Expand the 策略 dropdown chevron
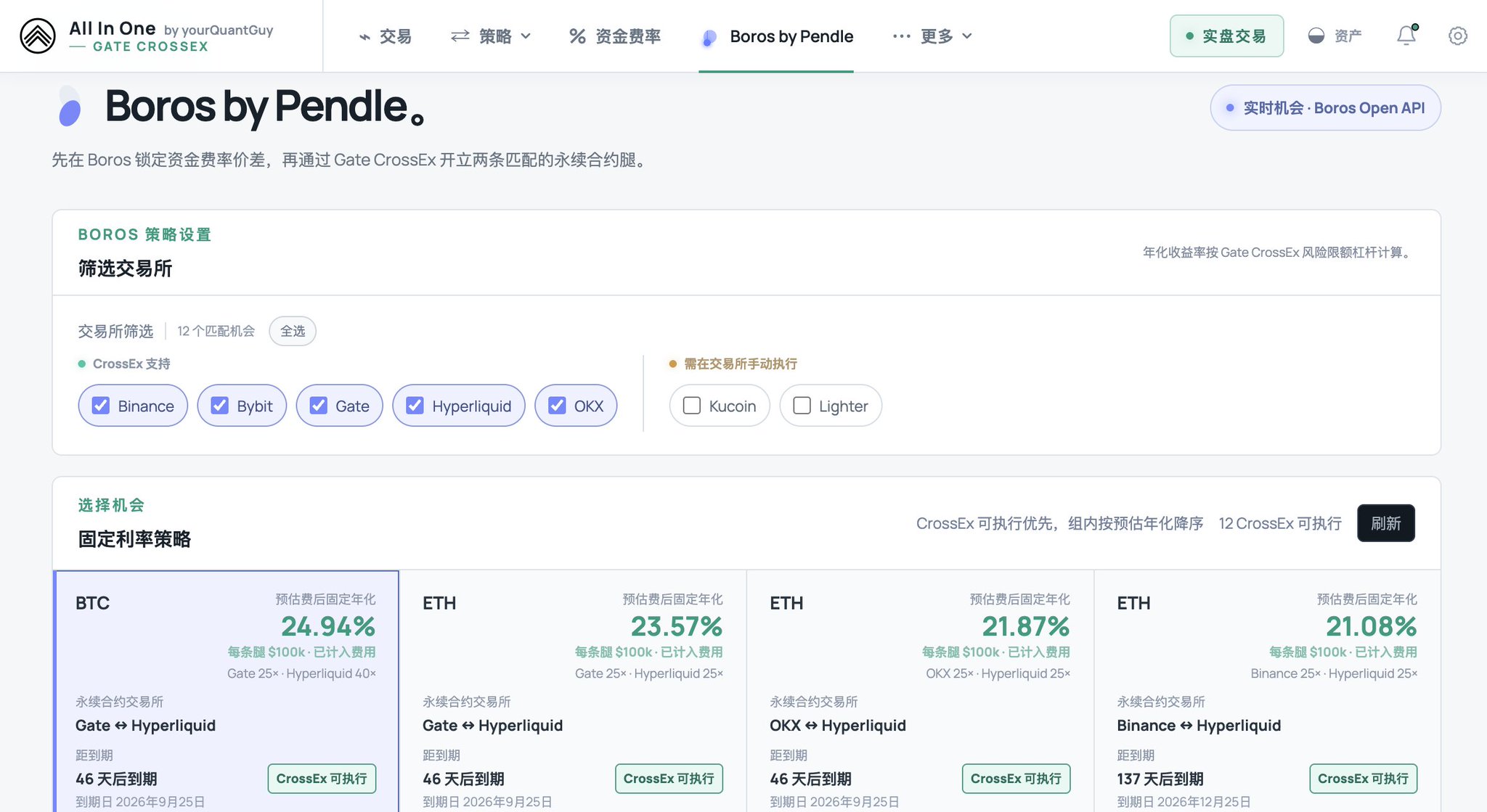1487x812 pixels. coord(526,36)
